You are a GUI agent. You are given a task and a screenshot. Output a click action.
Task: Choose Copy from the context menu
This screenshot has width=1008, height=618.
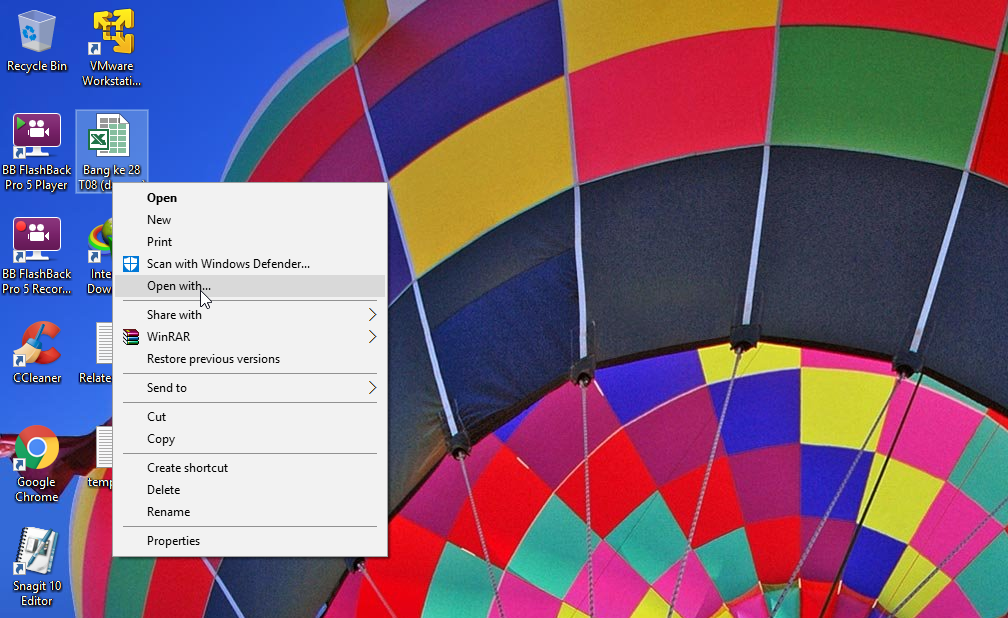[251, 439]
